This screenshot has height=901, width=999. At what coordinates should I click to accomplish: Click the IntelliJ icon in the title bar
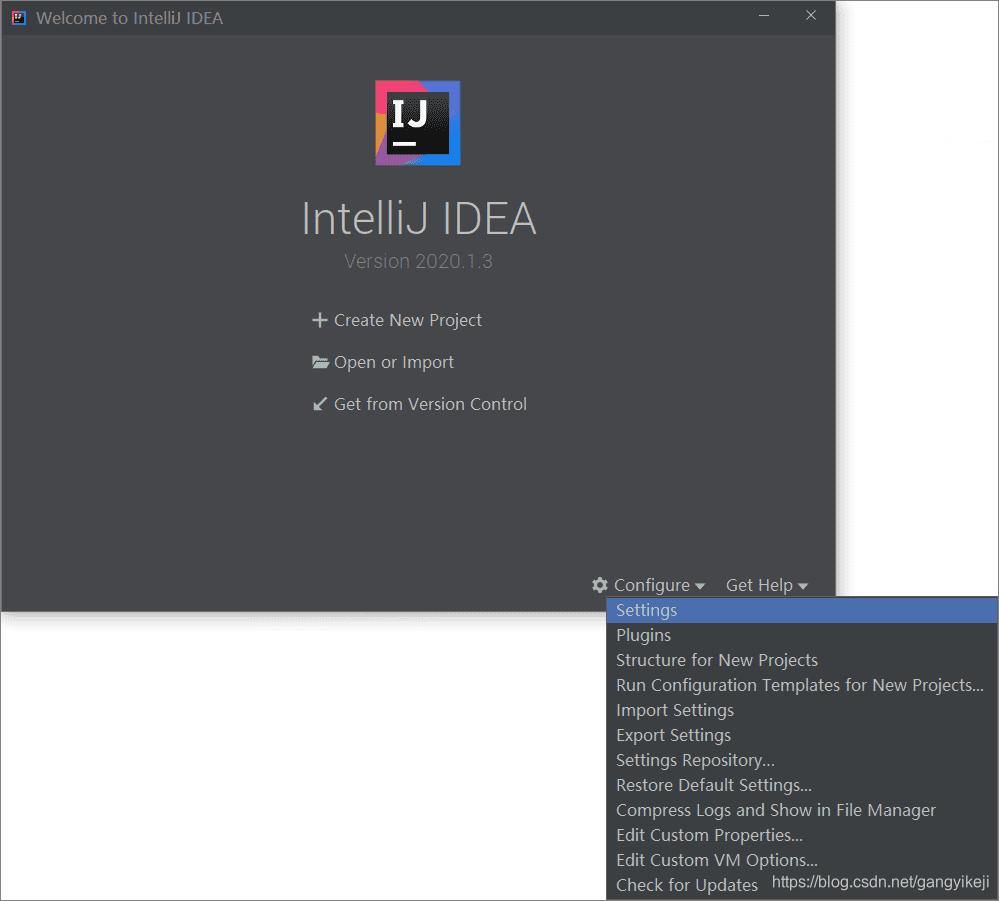tap(18, 18)
